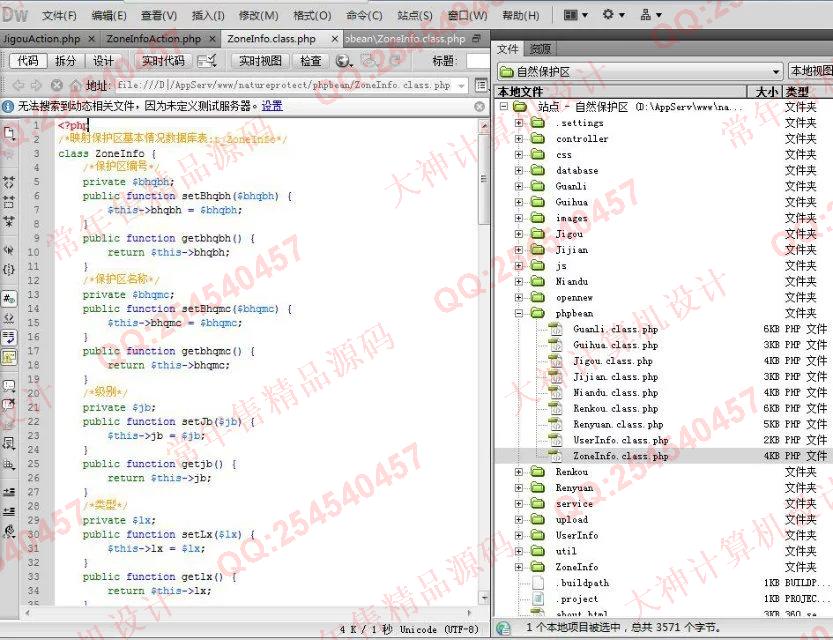Click the code editor vertical scrollbar thumb

click(x=483, y=179)
